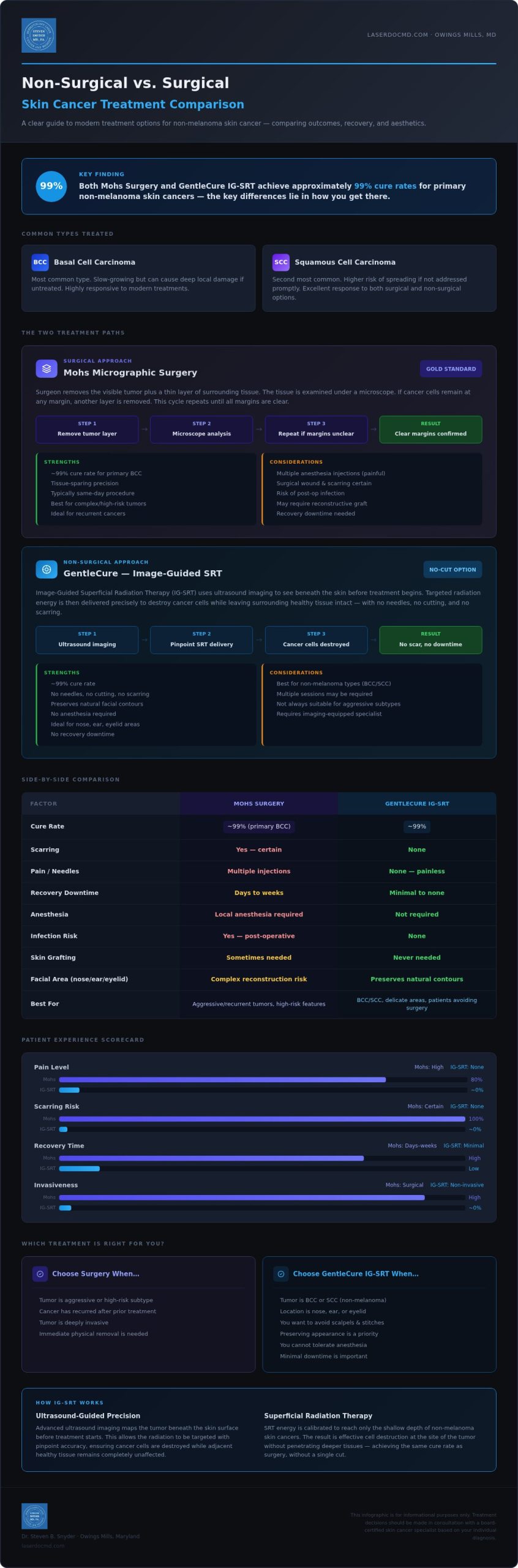Click 'Ideal for nose, ear, eyelid areas' strength
Screen dimensions: 518x1568
click(95, 724)
